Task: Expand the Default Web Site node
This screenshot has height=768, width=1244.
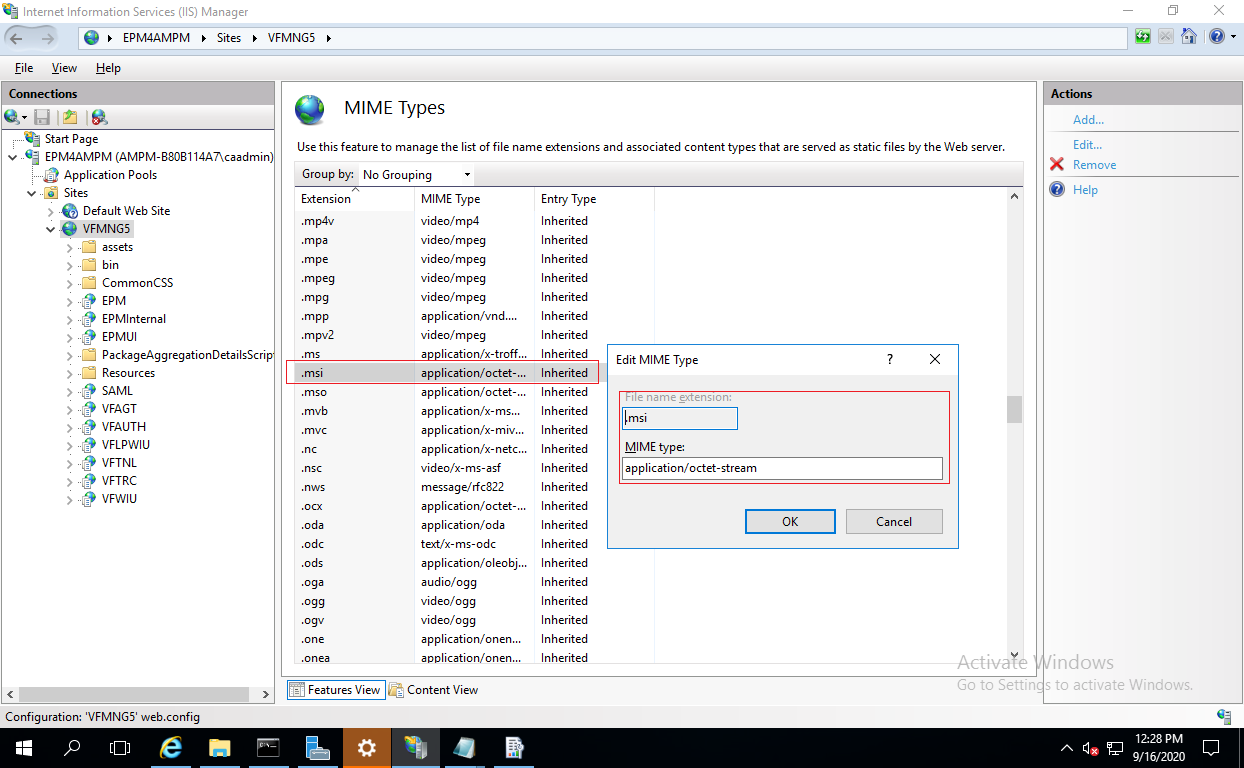Action: click(51, 211)
